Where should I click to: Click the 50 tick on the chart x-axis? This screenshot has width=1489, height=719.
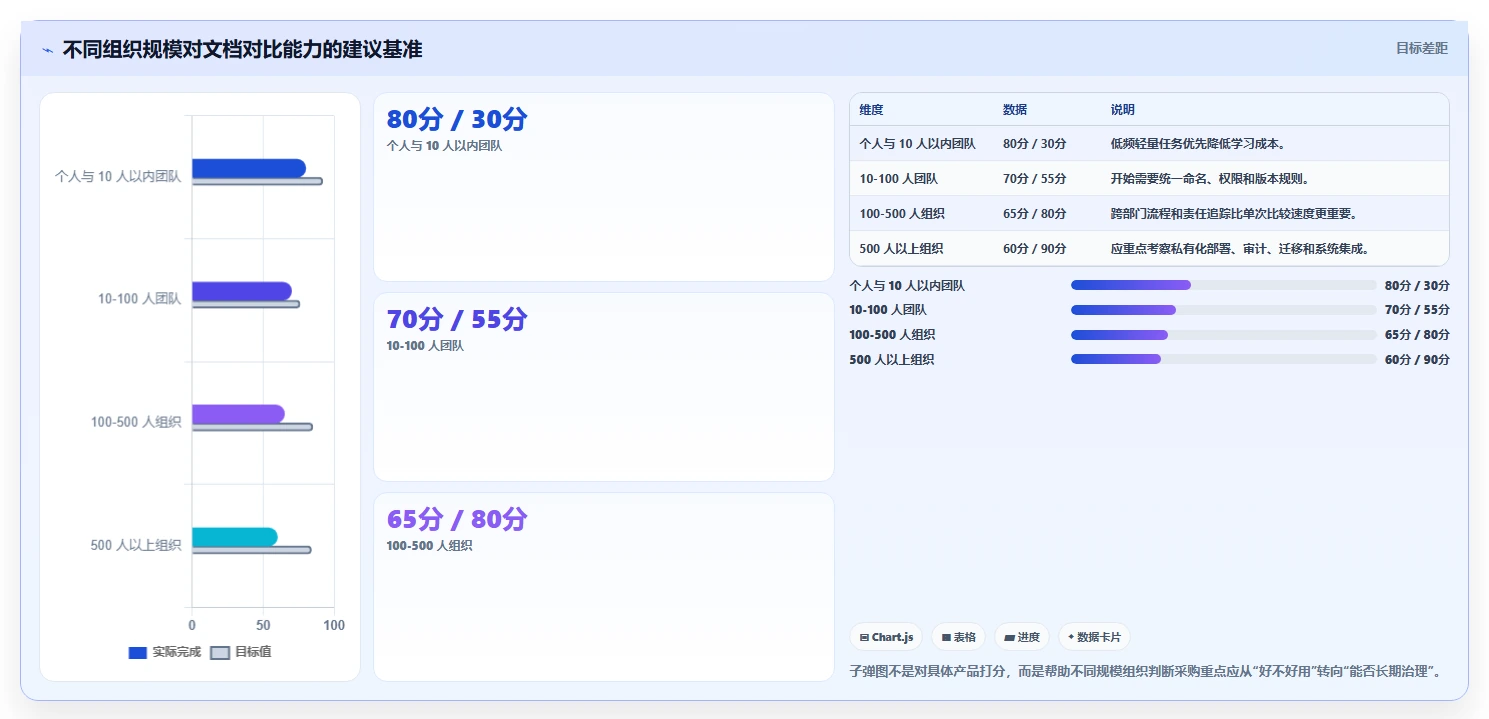263,625
